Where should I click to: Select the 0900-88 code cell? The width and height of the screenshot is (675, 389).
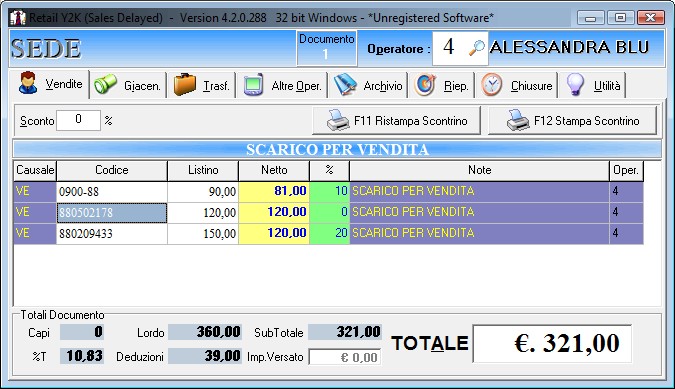[x=111, y=191]
